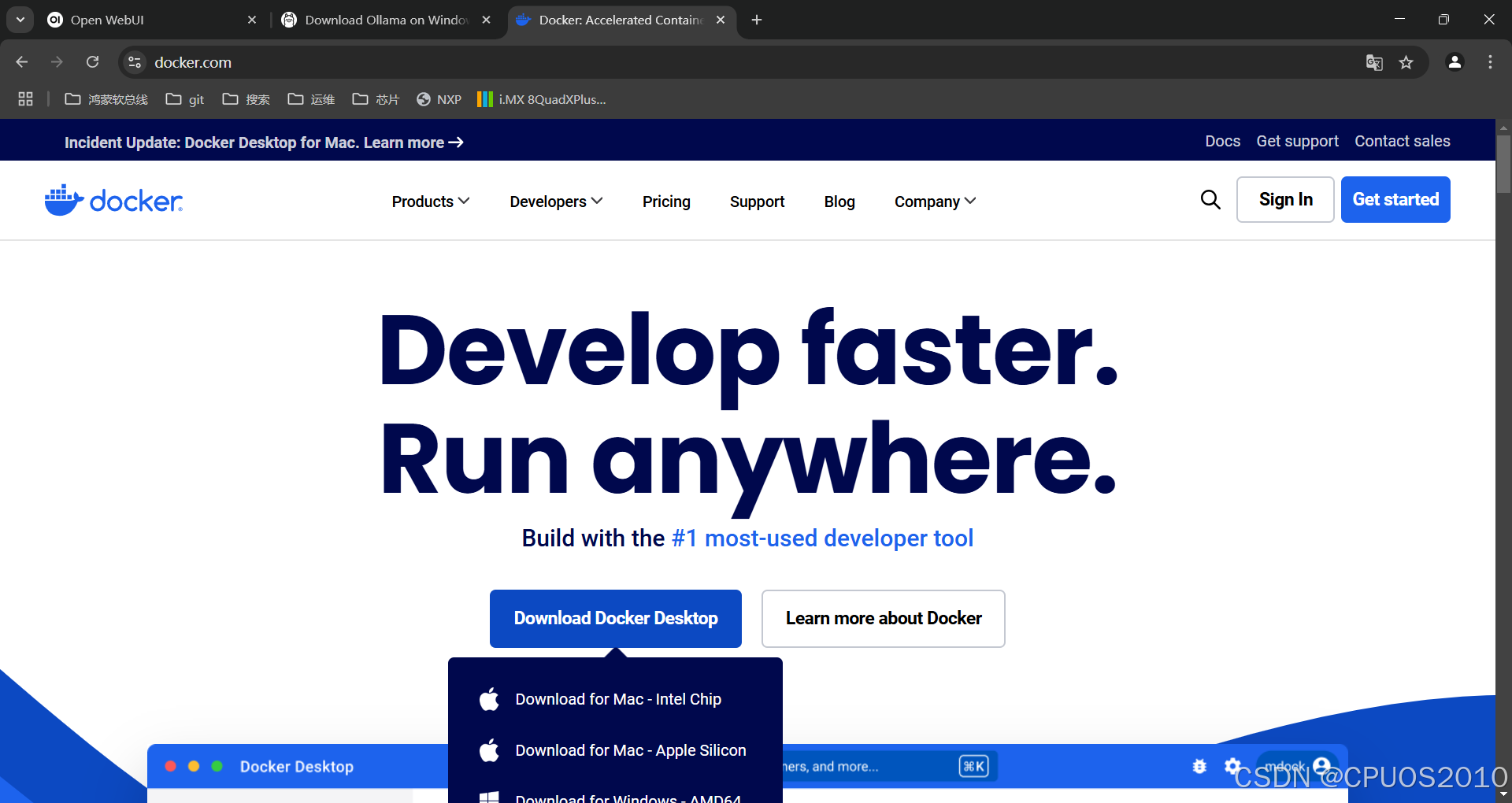Image resolution: width=1512 pixels, height=803 pixels.
Task: Open the tab search dropdown arrow
Action: 20,20
